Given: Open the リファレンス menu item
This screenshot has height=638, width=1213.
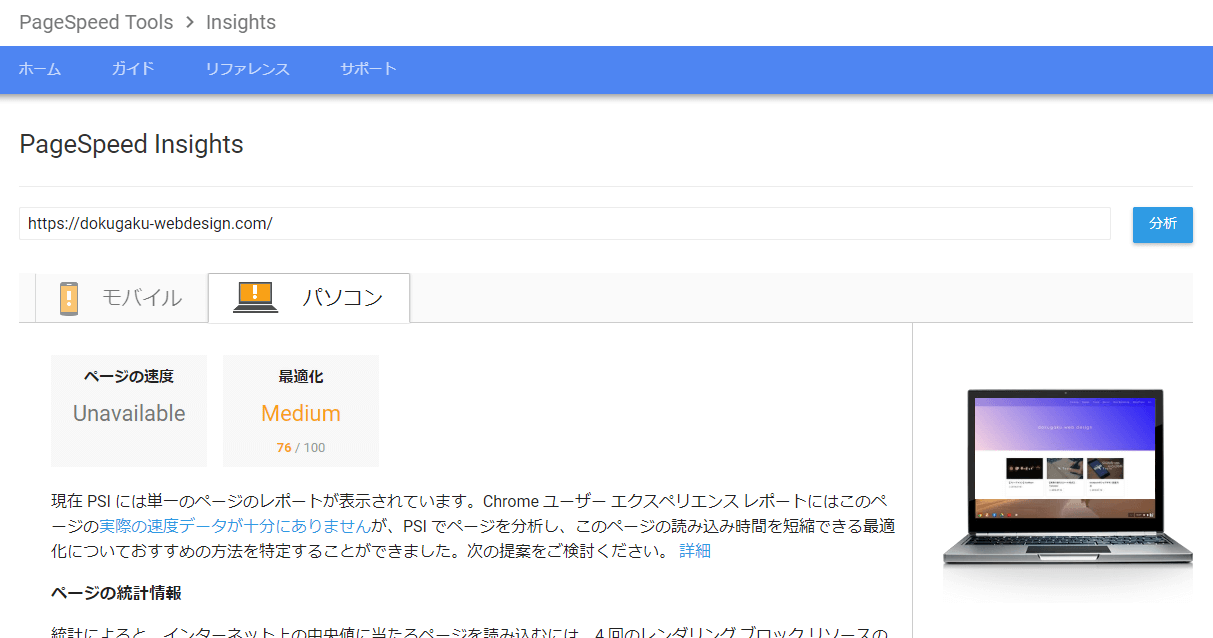Looking at the screenshot, I should [247, 69].
